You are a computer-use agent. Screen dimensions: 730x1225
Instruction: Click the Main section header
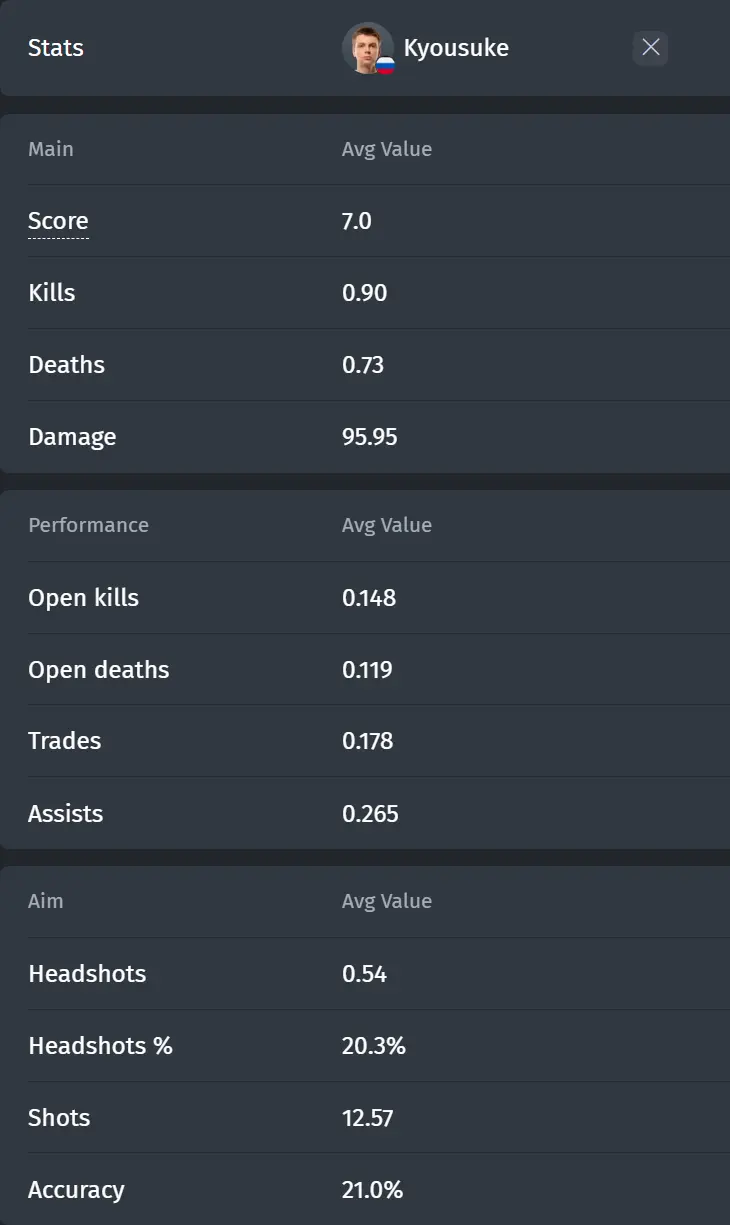tap(51, 149)
